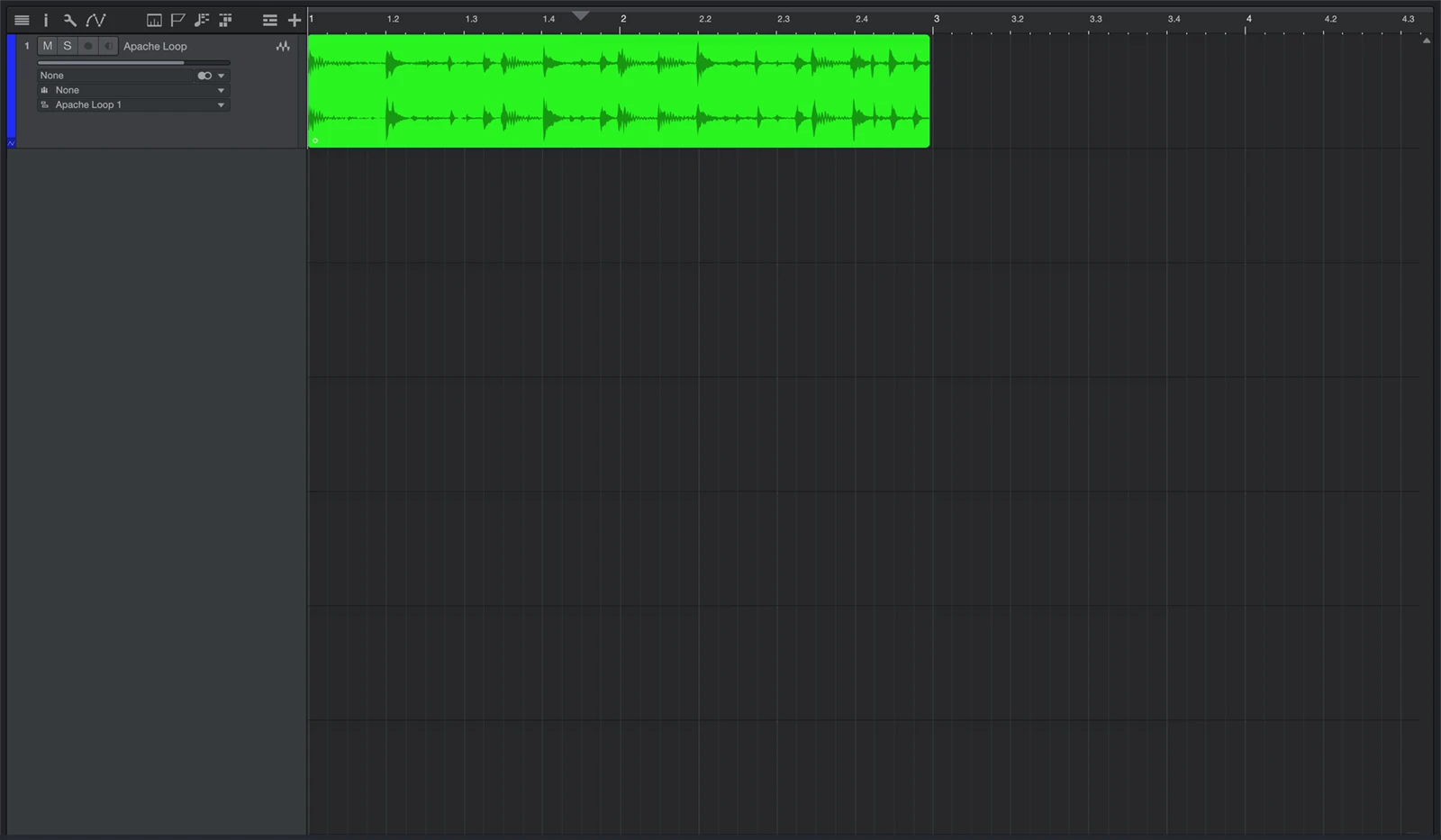Click the Apache Loop track name
1441x840 pixels.
(x=155, y=46)
